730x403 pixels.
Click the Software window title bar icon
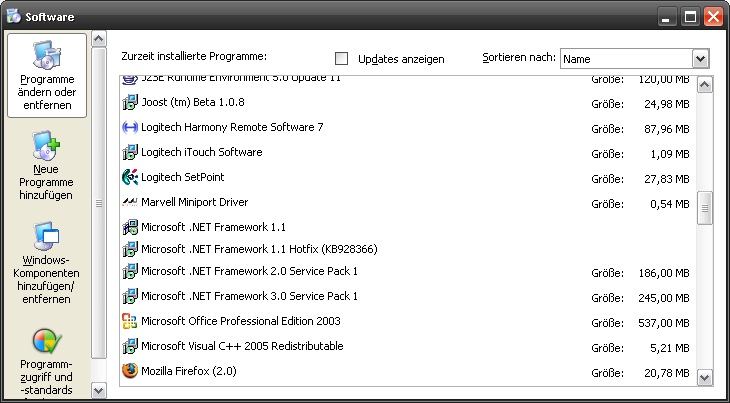tap(14, 16)
